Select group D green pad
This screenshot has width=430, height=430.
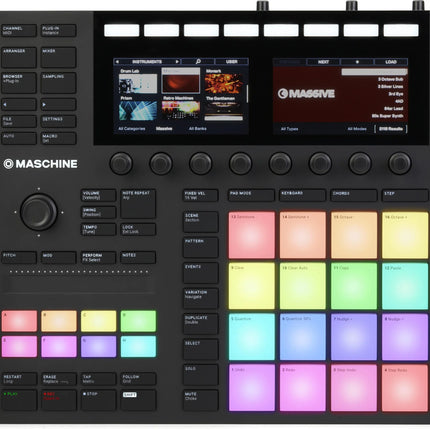(138, 321)
